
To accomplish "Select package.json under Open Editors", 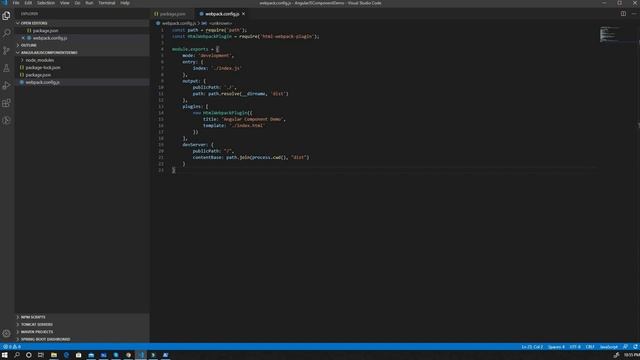I will click(82, 31).
